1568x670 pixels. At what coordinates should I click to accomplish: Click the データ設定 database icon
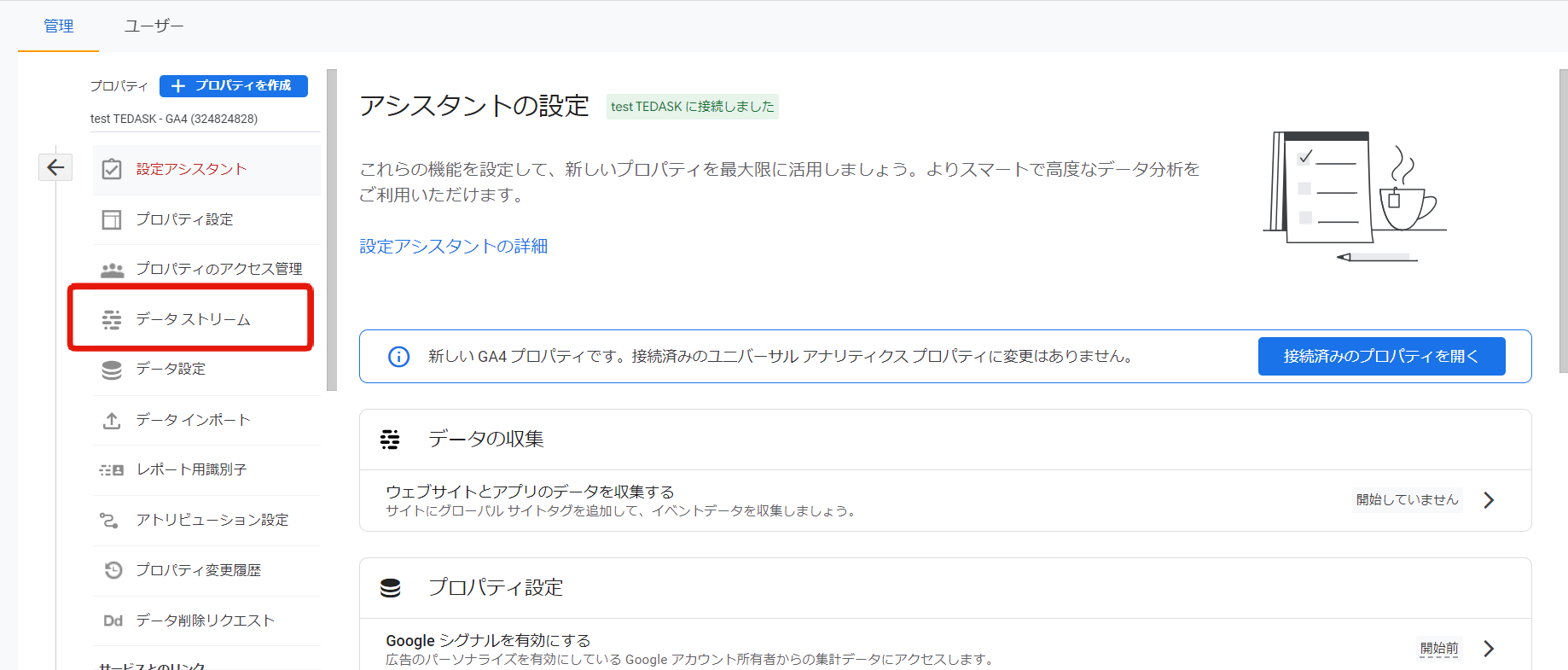[112, 370]
